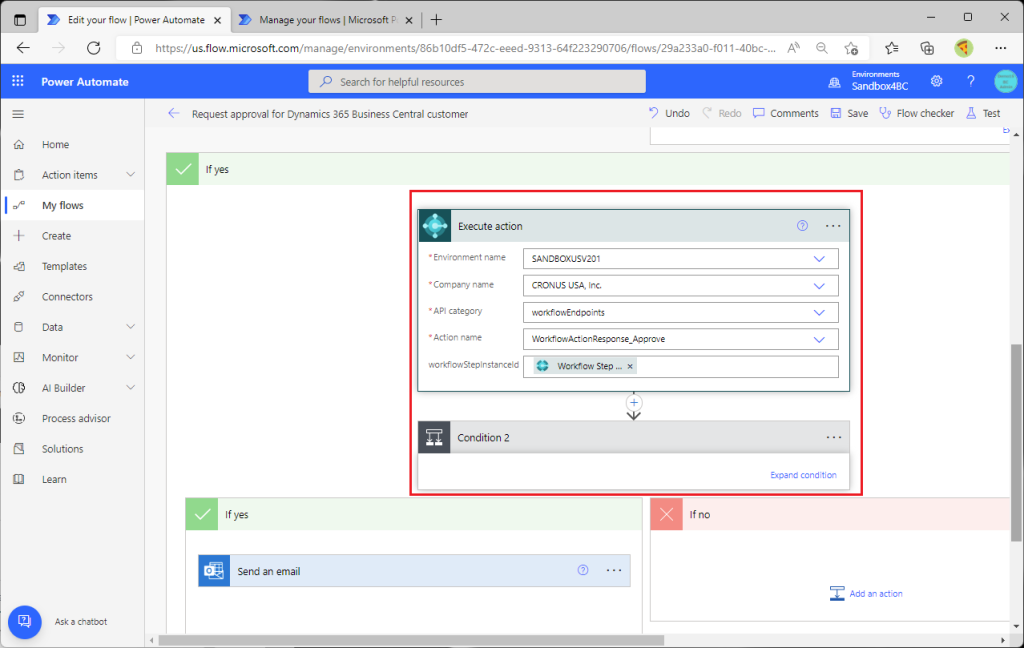Click the Execute action connector icon

(x=435, y=226)
